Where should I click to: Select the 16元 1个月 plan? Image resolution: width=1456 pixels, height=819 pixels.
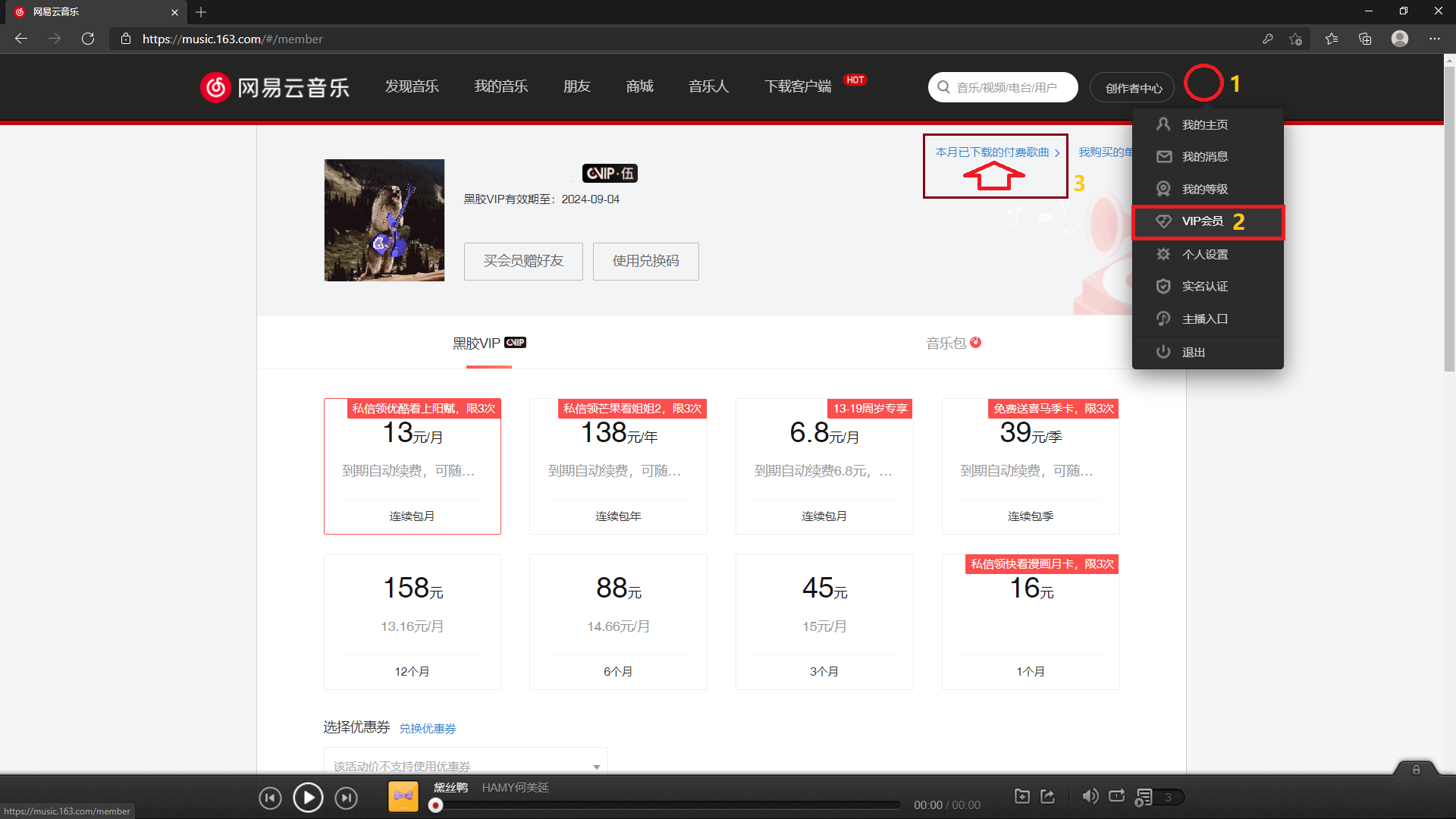pos(1031,622)
